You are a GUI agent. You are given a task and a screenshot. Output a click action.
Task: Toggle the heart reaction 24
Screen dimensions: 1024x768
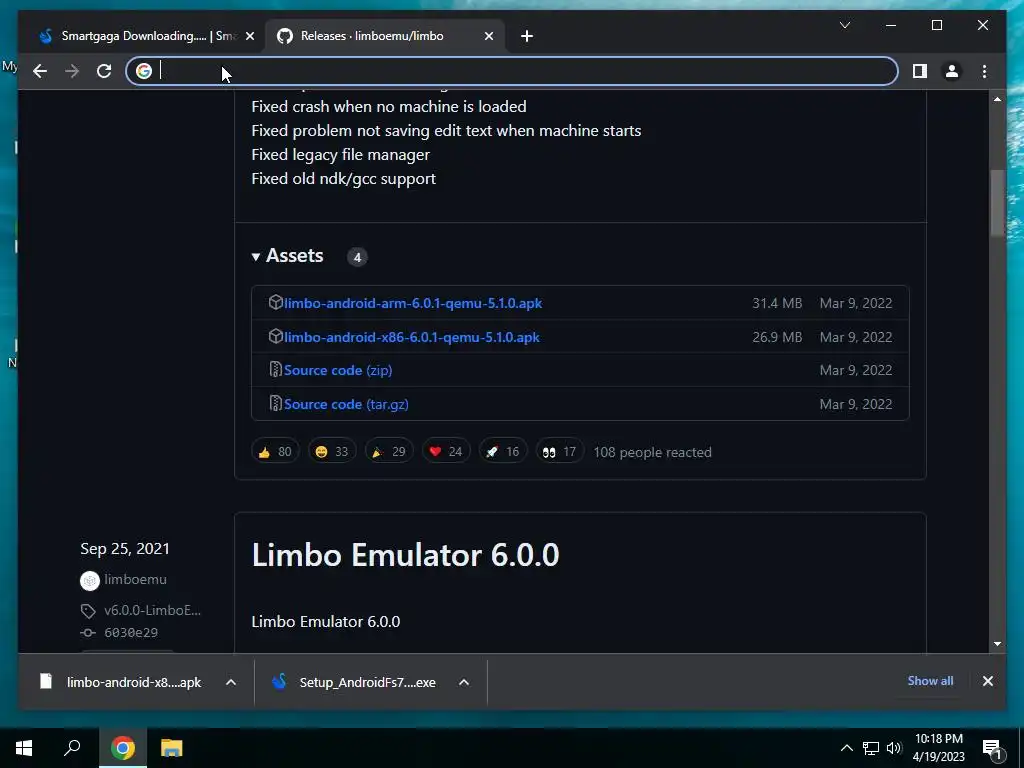(445, 451)
